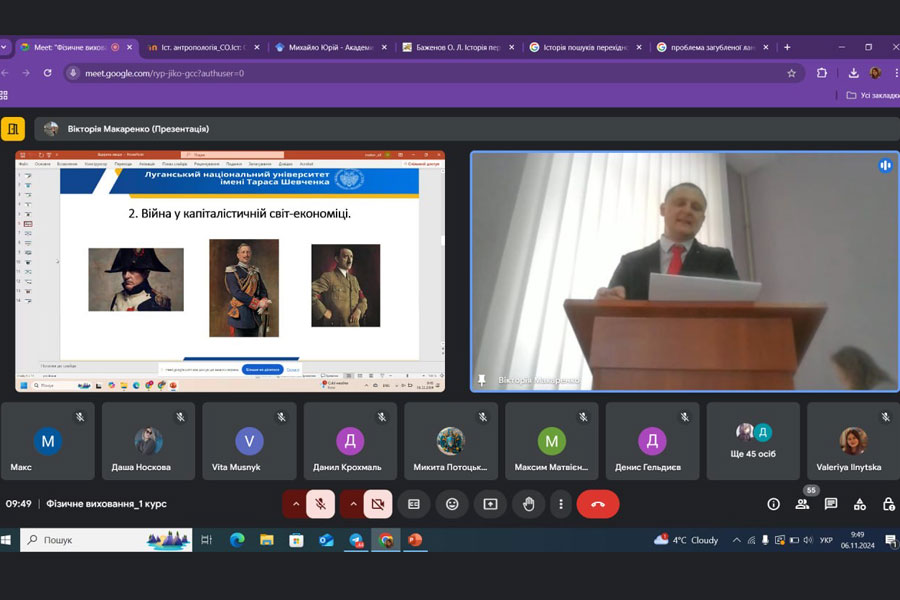Image resolution: width=900 pixels, height=600 pixels.
Task: Open the Activities panel
Action: pyautogui.click(x=860, y=504)
